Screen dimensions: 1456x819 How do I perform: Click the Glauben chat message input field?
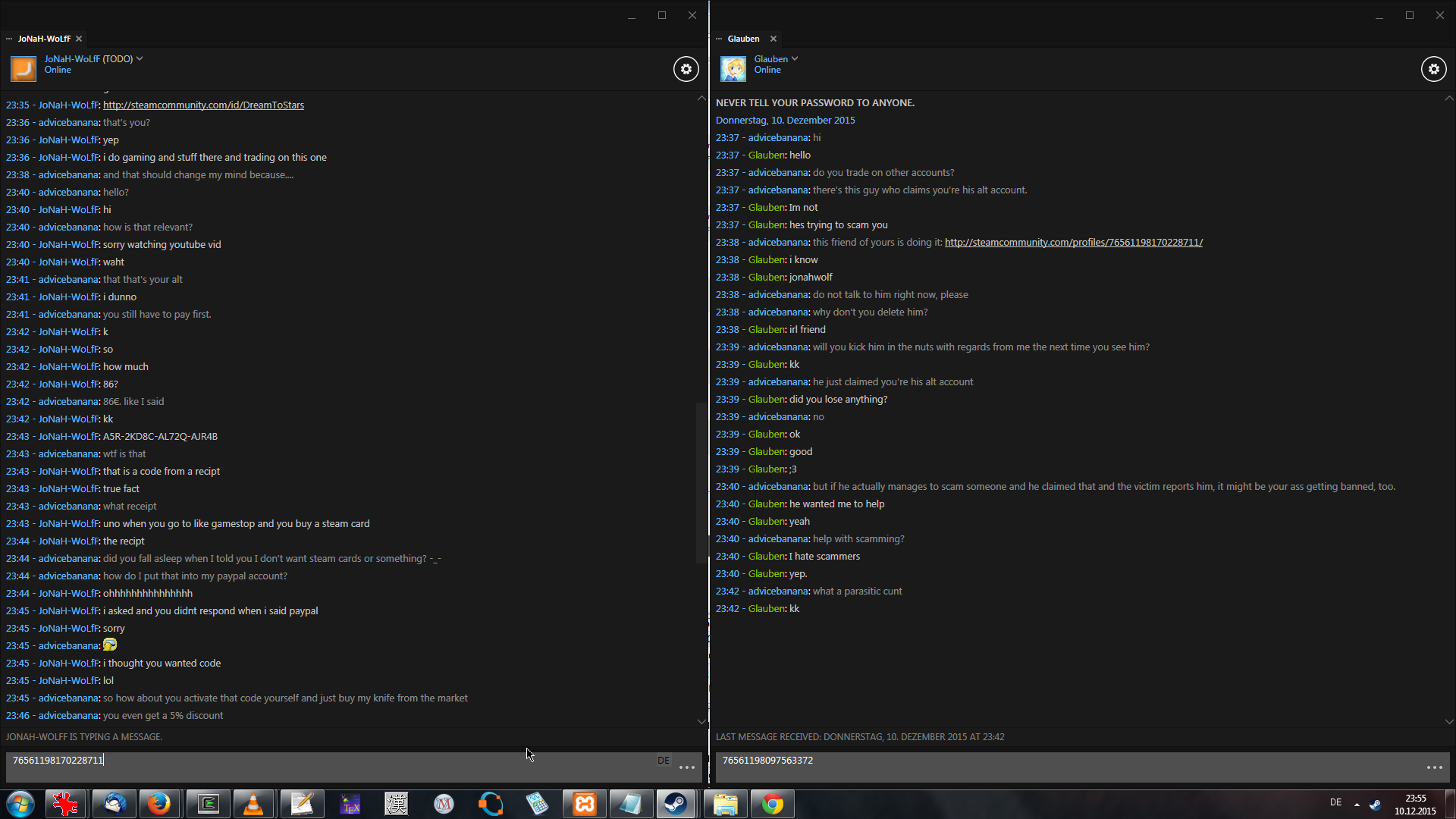pyautogui.click(x=1062, y=767)
